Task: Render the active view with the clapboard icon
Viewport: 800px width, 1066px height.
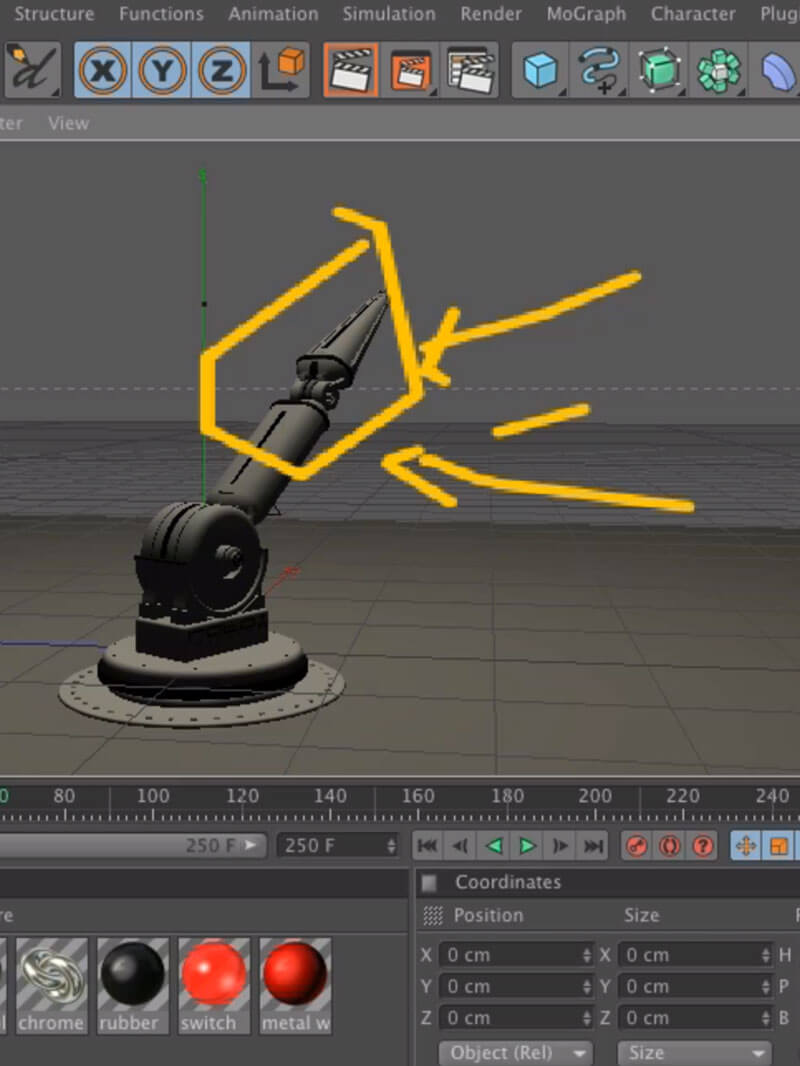Action: click(351, 69)
